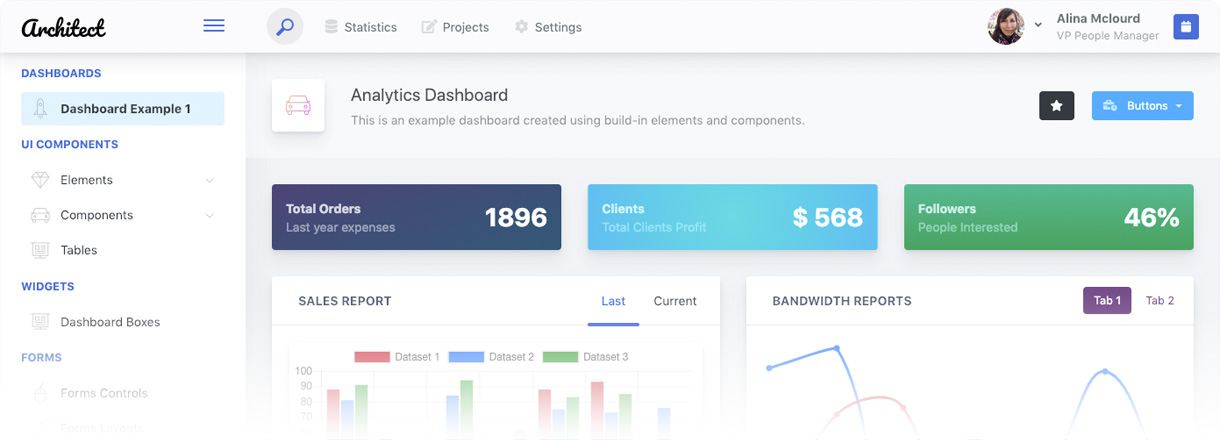This screenshot has height=440, width=1220.
Task: Click the SALES REPORT heading
Action: click(x=345, y=301)
